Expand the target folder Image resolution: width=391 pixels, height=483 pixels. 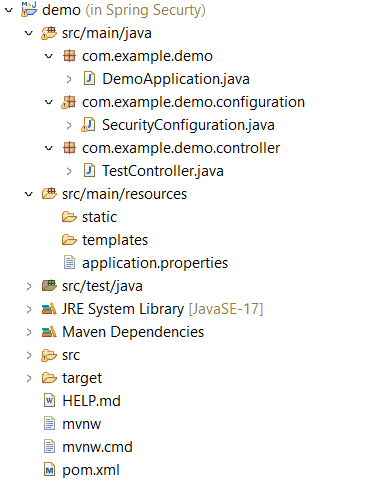(x=29, y=378)
